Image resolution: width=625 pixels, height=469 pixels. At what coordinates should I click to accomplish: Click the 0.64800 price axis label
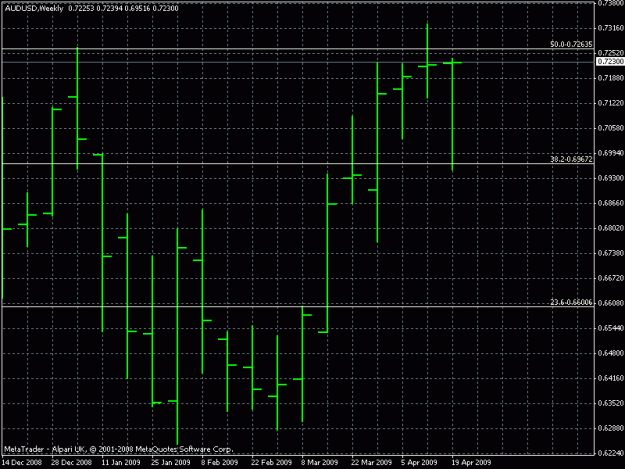pyautogui.click(x=610, y=353)
